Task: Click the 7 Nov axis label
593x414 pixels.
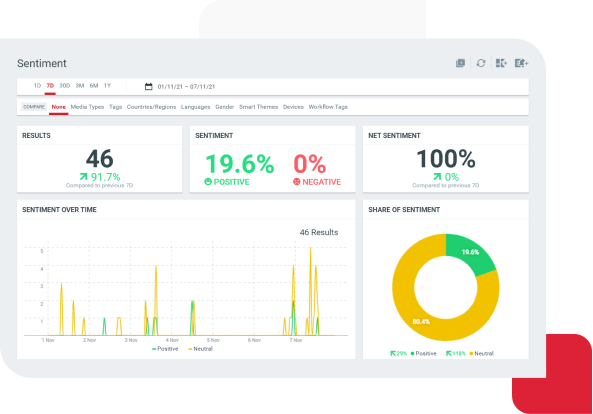Action: [296, 340]
